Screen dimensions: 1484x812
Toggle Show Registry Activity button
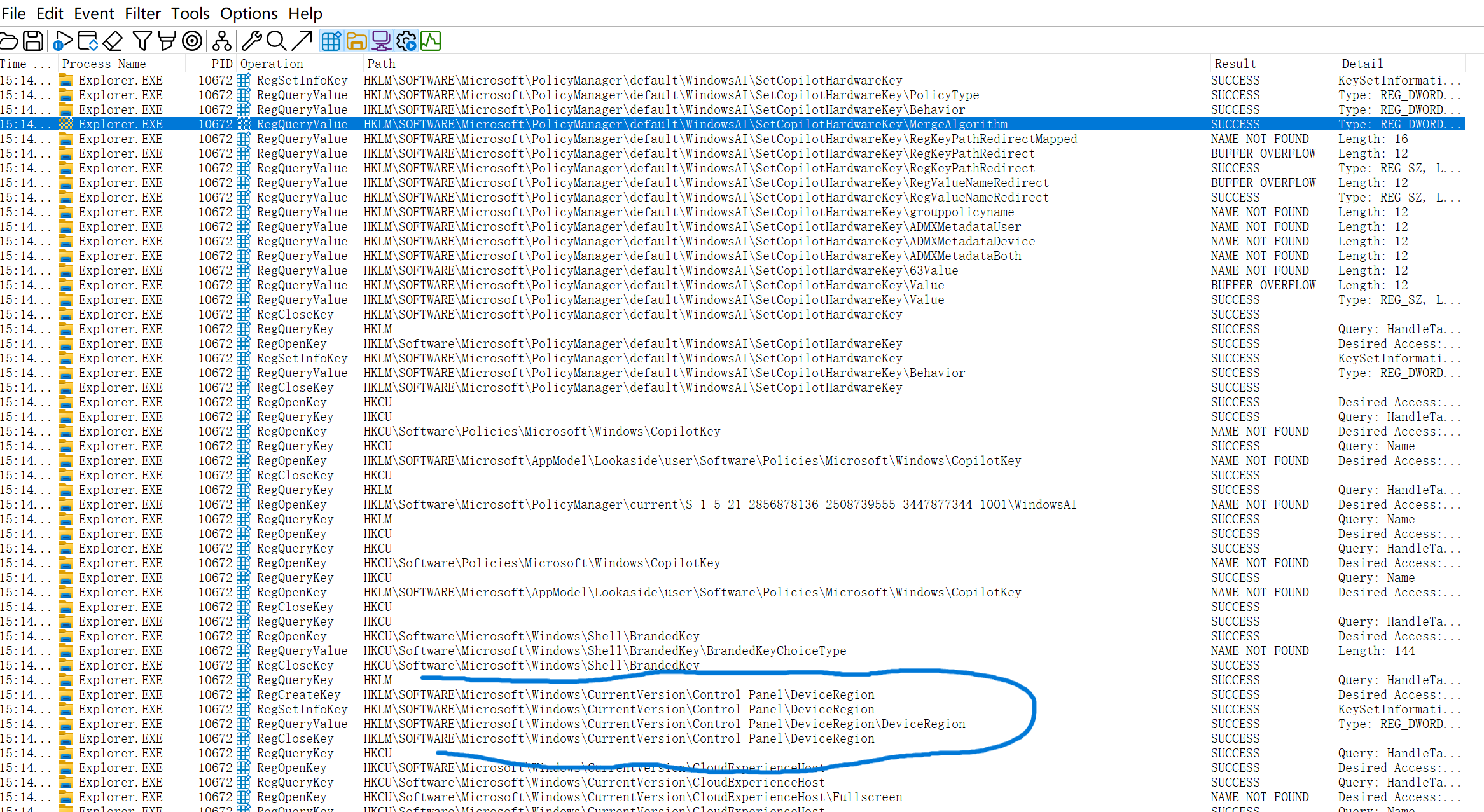331,41
